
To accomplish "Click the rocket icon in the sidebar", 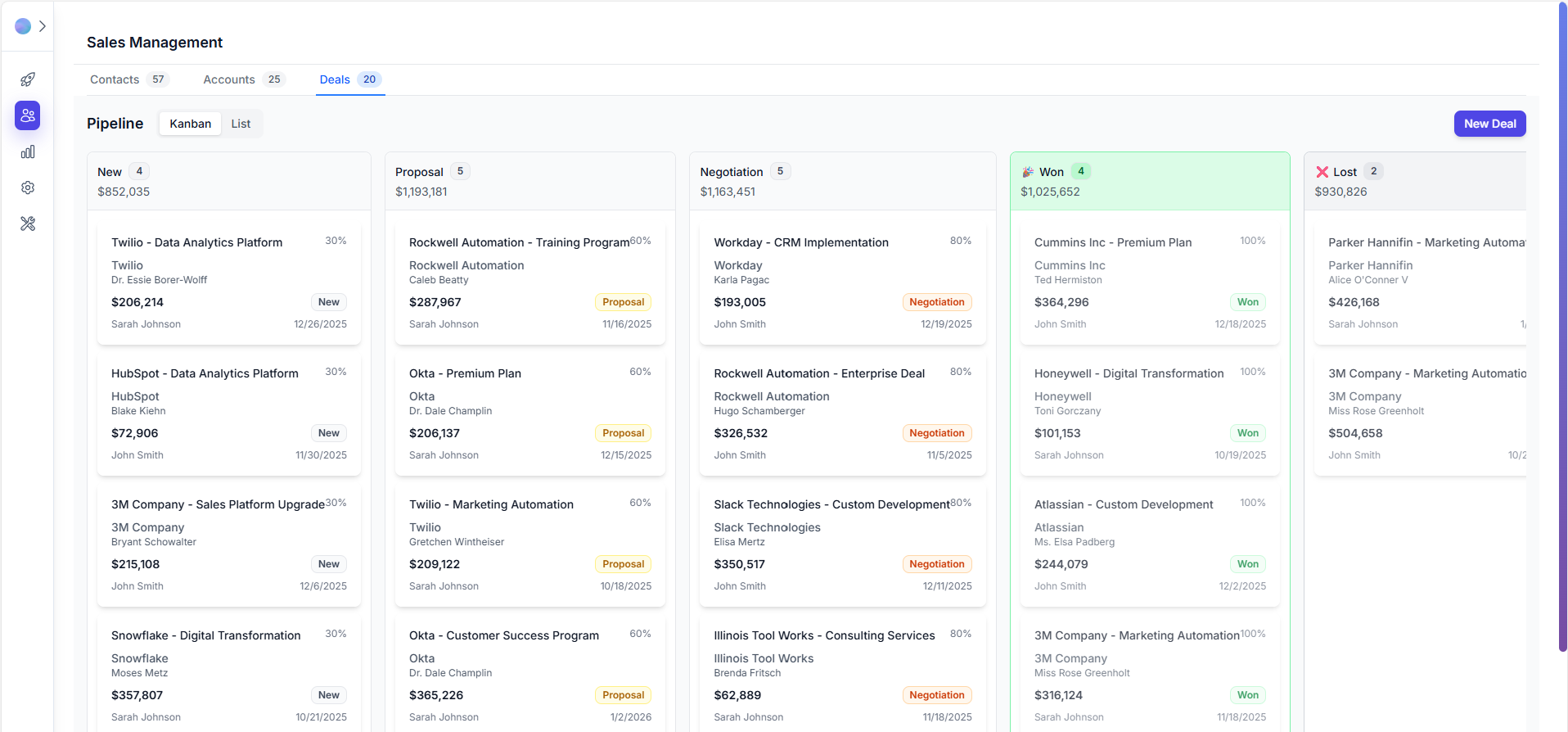I will pyautogui.click(x=28, y=79).
